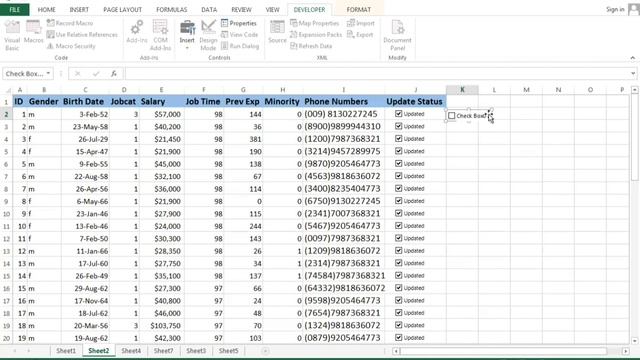Open the Visual Basic editor
This screenshot has height=360, width=640.
tap(12, 36)
